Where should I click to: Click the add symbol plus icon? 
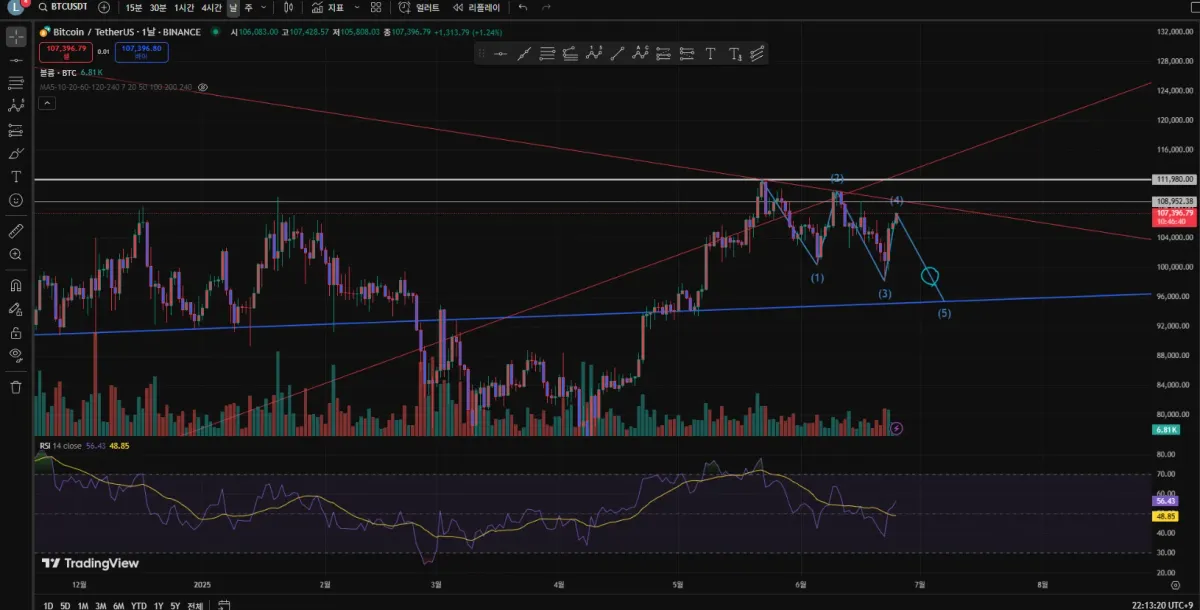(x=104, y=7)
